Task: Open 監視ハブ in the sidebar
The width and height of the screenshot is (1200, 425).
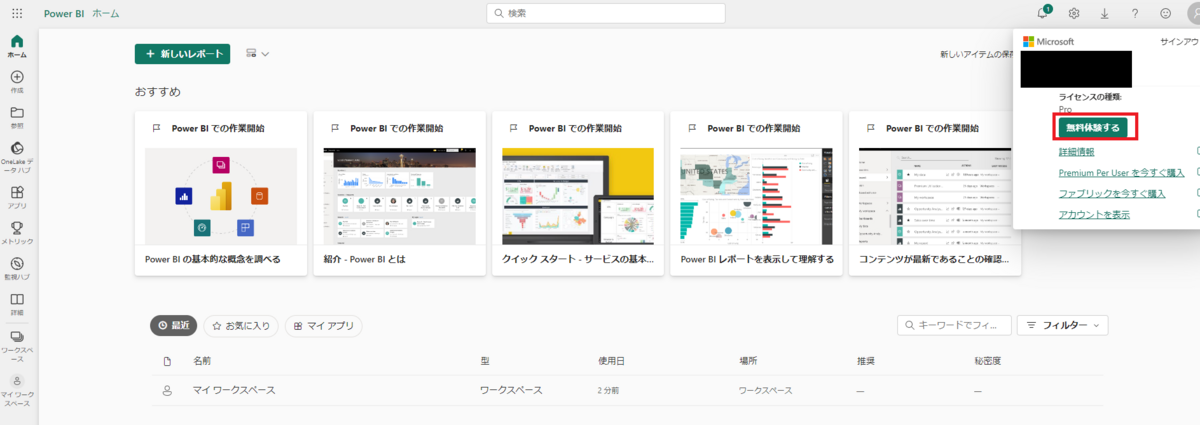Action: (17, 269)
